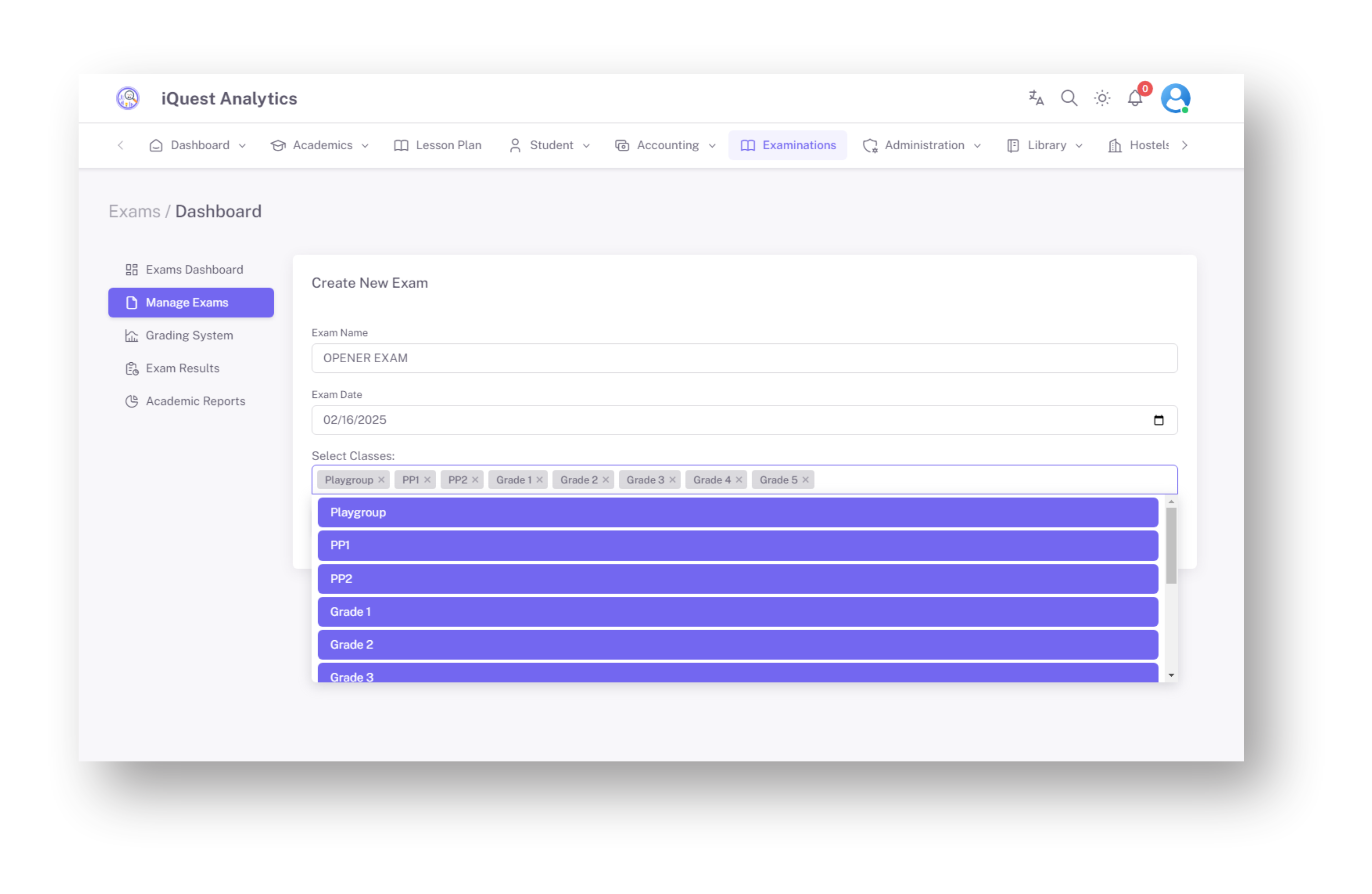1372x894 pixels.
Task: Remove the Grade 5 class tag
Action: (805, 480)
